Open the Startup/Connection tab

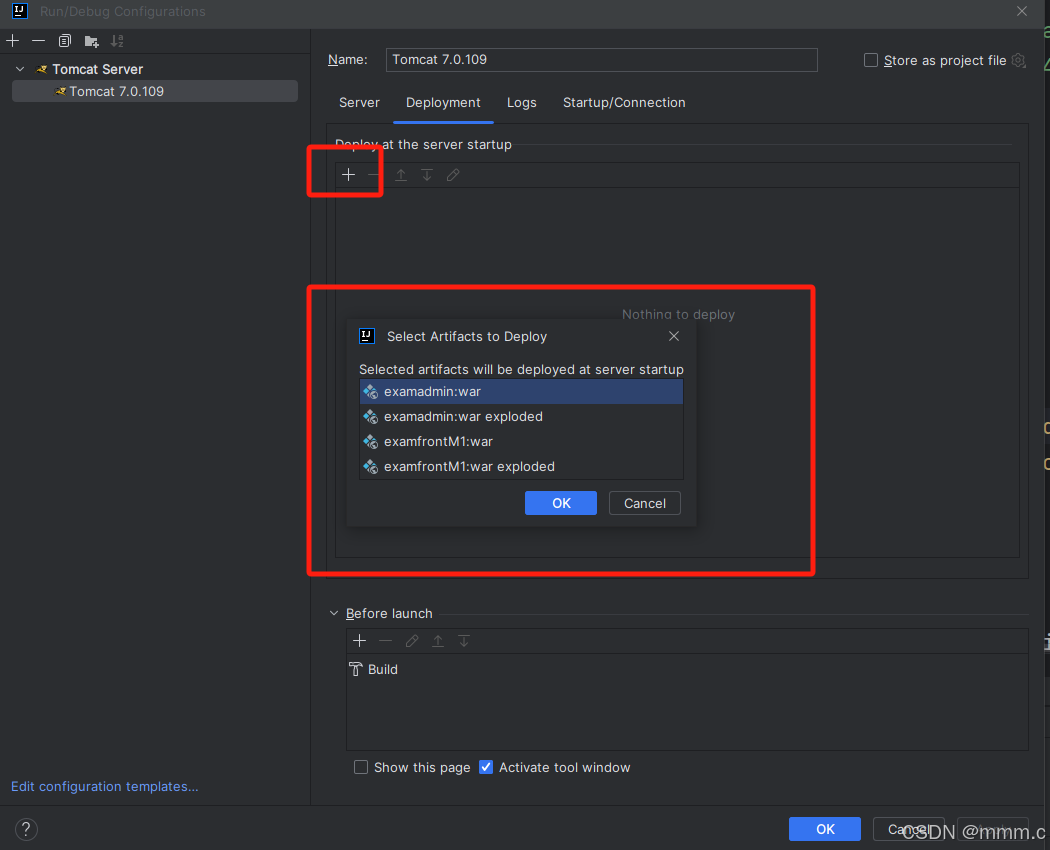pyautogui.click(x=624, y=102)
